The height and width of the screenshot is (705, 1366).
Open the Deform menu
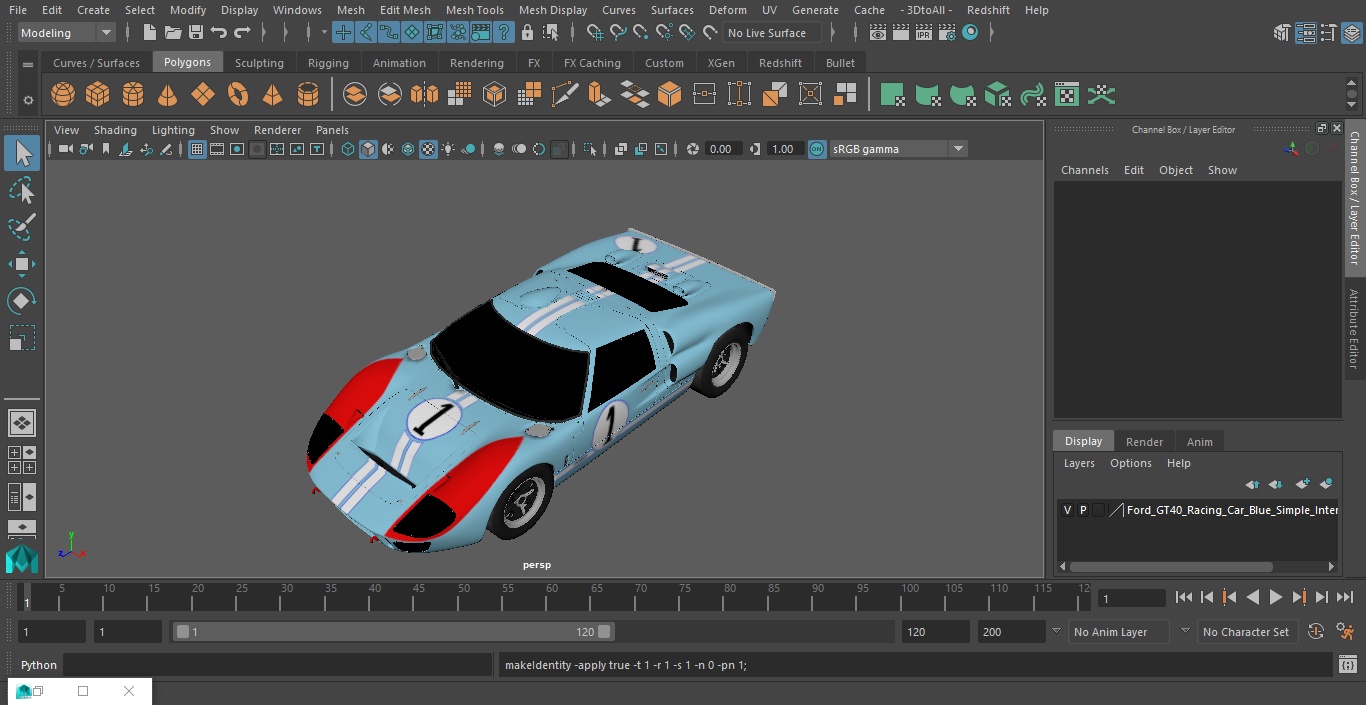tap(727, 10)
